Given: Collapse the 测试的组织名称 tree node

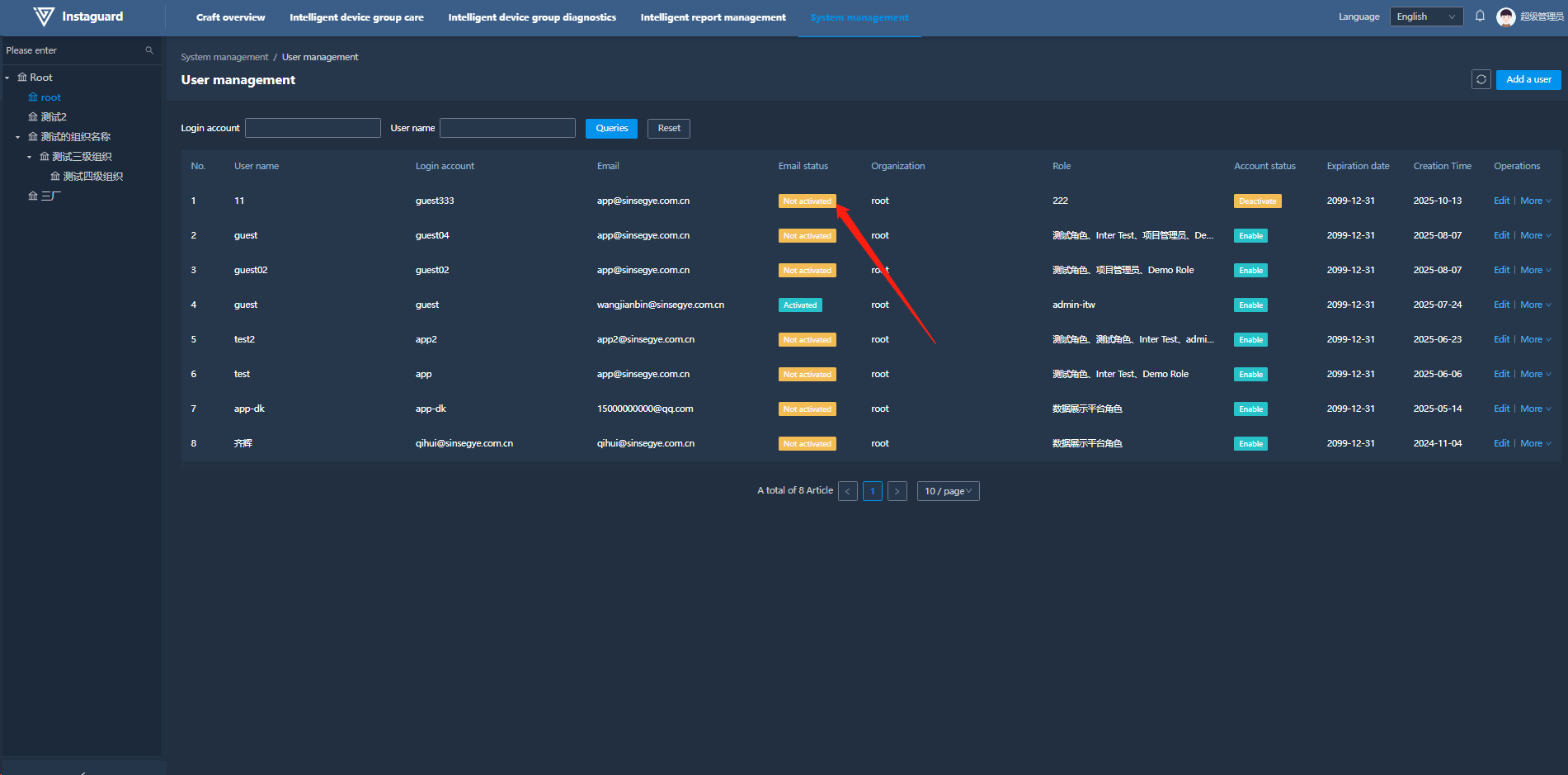Looking at the screenshot, I should click(x=18, y=137).
